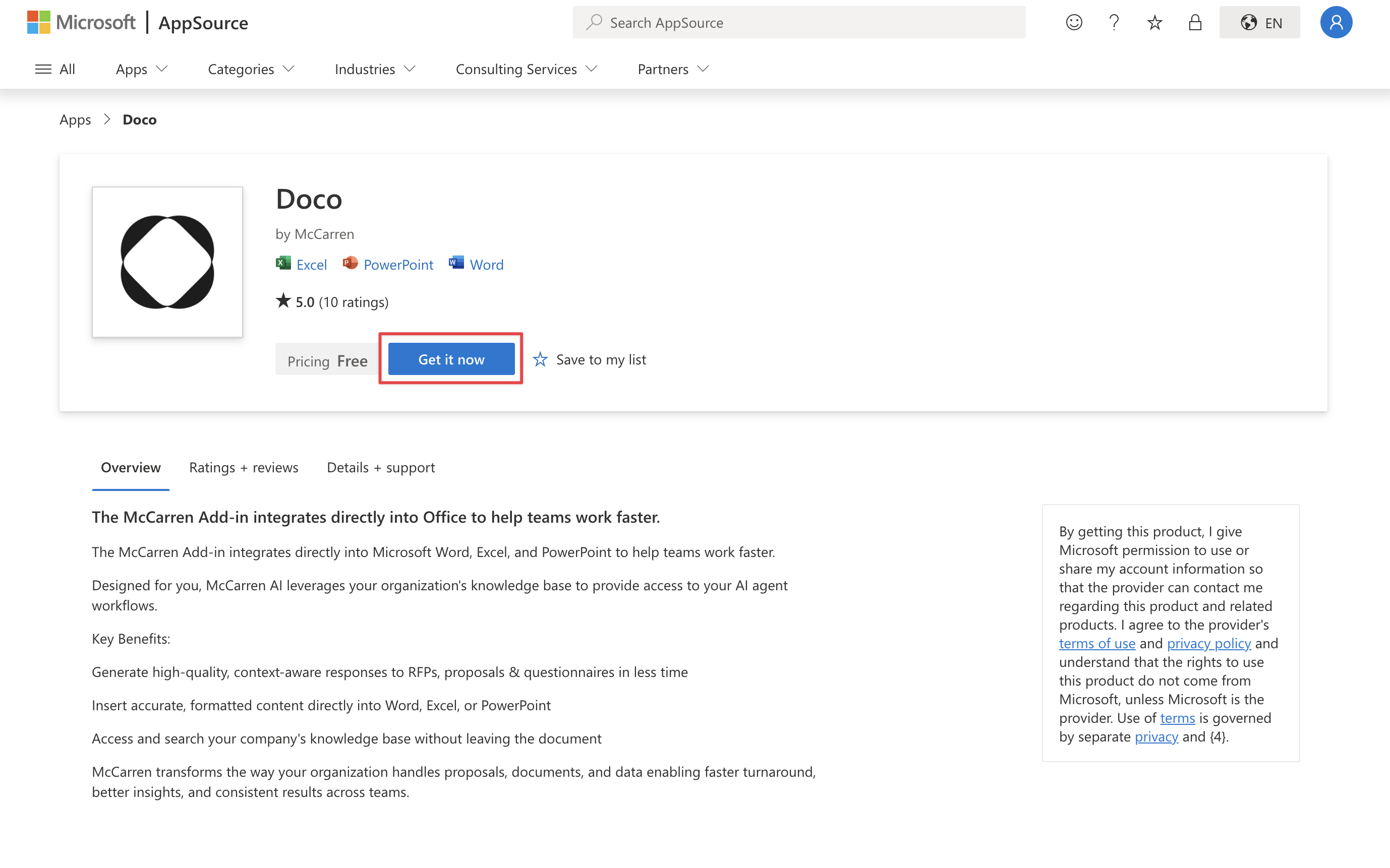Image resolution: width=1390 pixels, height=868 pixels.
Task: Switch to the Ratings + reviews tab
Action: tap(244, 467)
